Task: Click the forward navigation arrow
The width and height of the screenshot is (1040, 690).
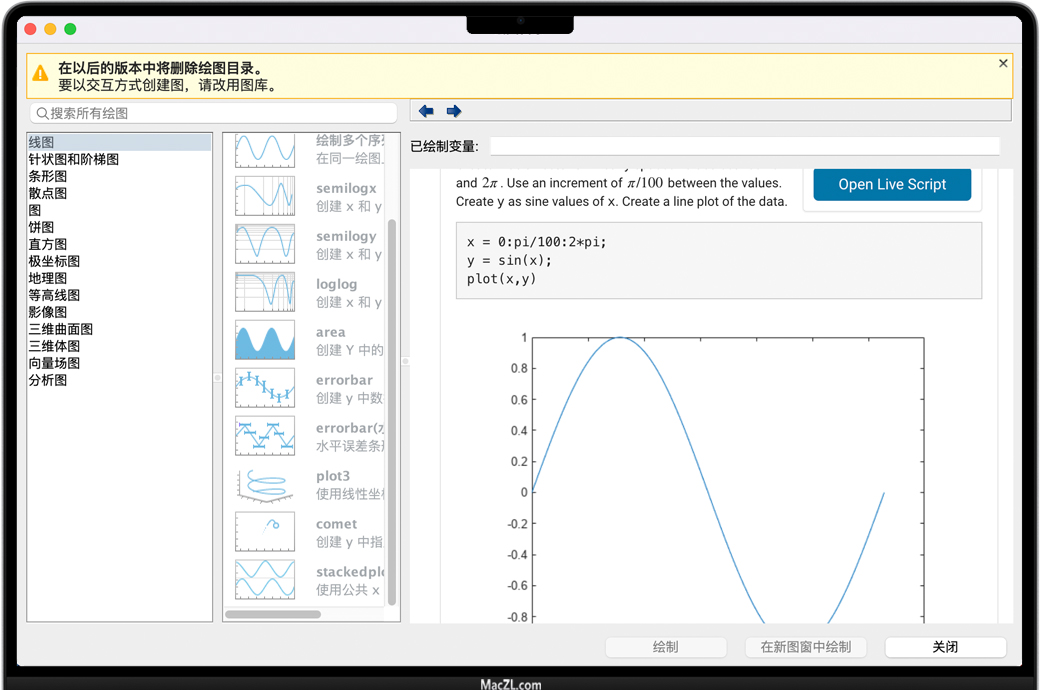Action: (454, 111)
